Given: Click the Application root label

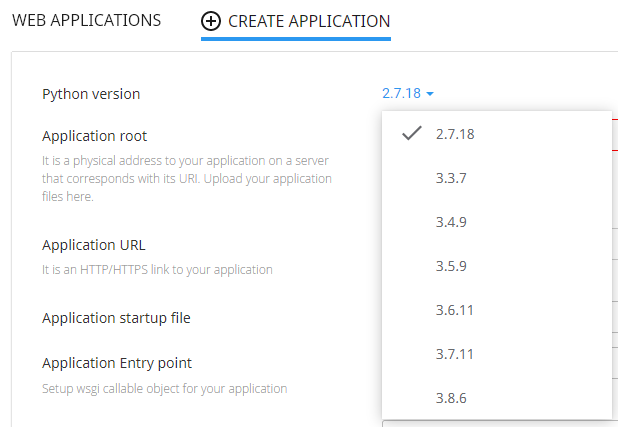Looking at the screenshot, I should (95, 136).
